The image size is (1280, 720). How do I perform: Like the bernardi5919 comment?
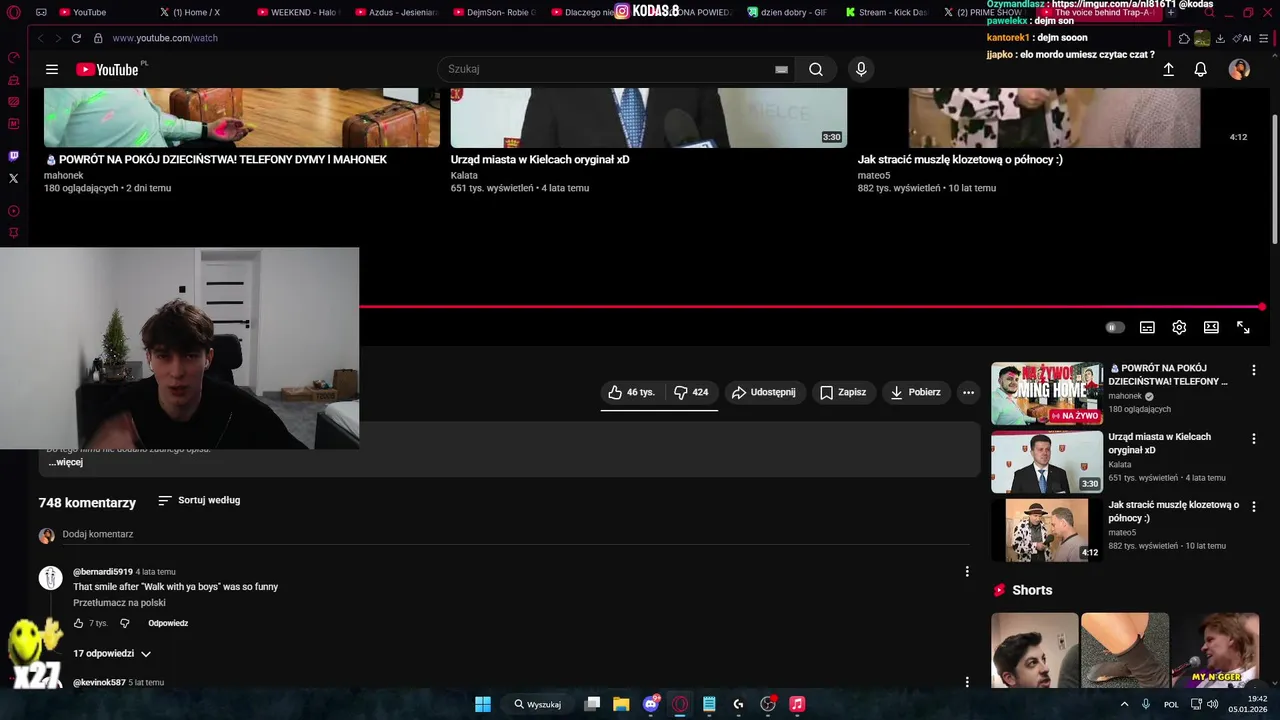pos(79,623)
